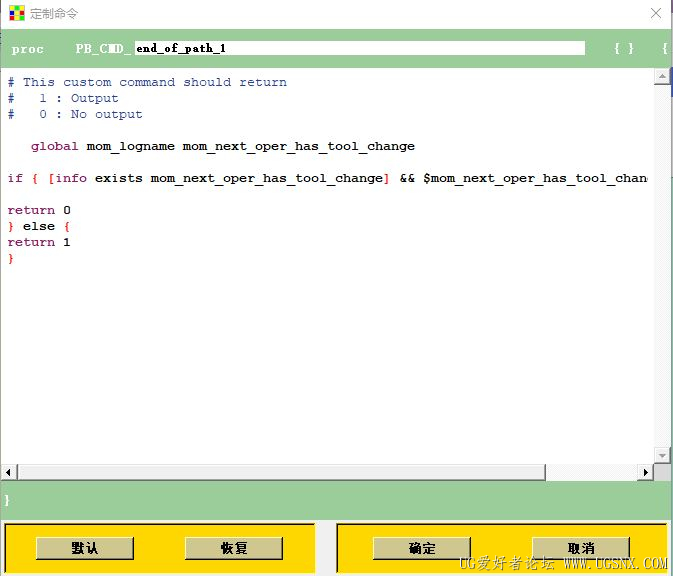Image resolution: width=673 pixels, height=576 pixels.
Task: Place cursor on the 'return 1' line
Action: pos(39,243)
